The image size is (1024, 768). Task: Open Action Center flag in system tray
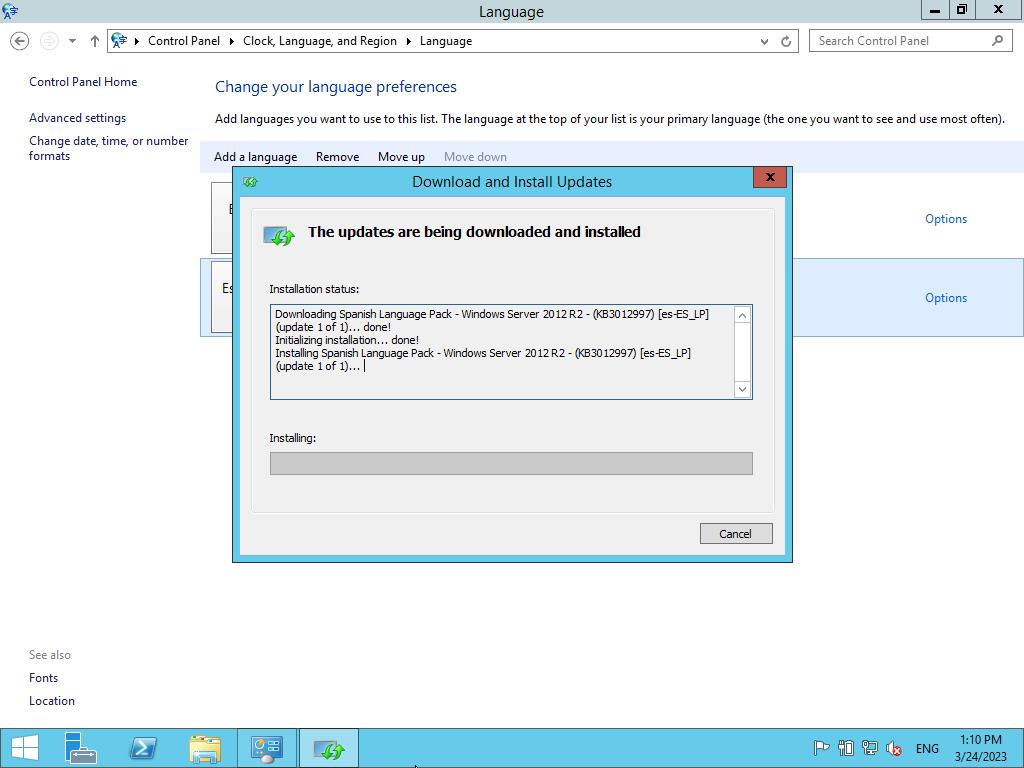pyautogui.click(x=821, y=748)
